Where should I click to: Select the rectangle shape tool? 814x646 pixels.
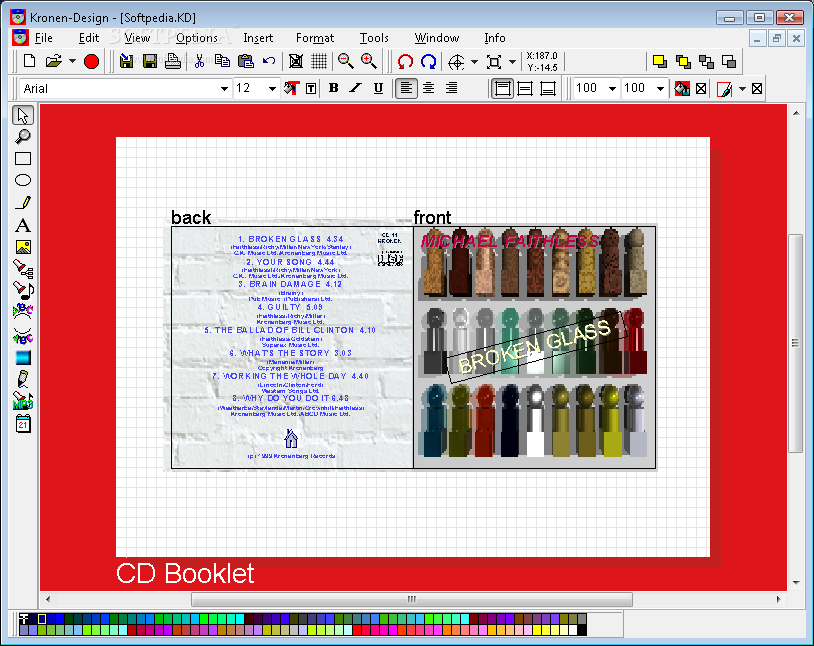pos(23,158)
